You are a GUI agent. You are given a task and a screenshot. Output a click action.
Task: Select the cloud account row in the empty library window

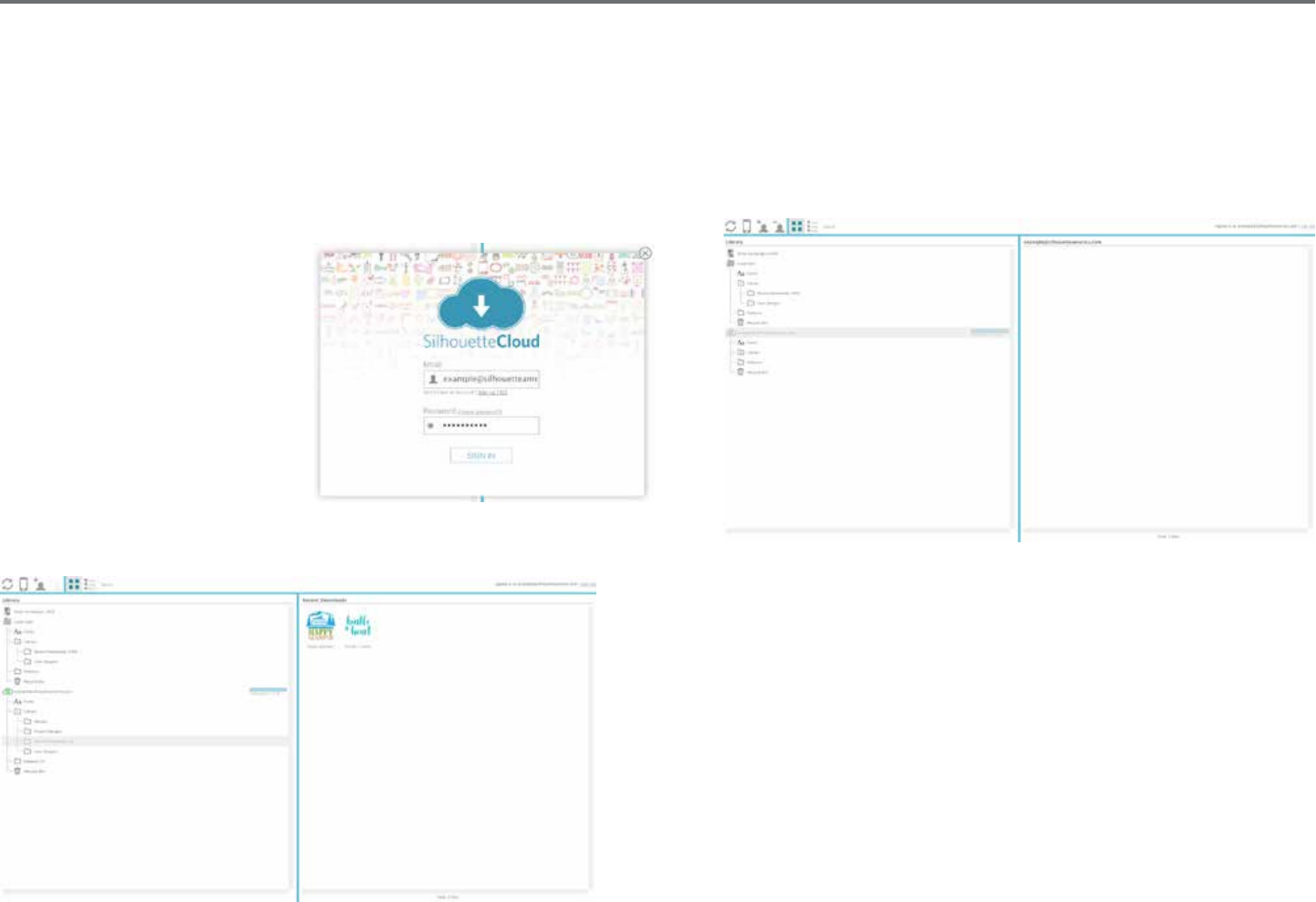(x=868, y=332)
